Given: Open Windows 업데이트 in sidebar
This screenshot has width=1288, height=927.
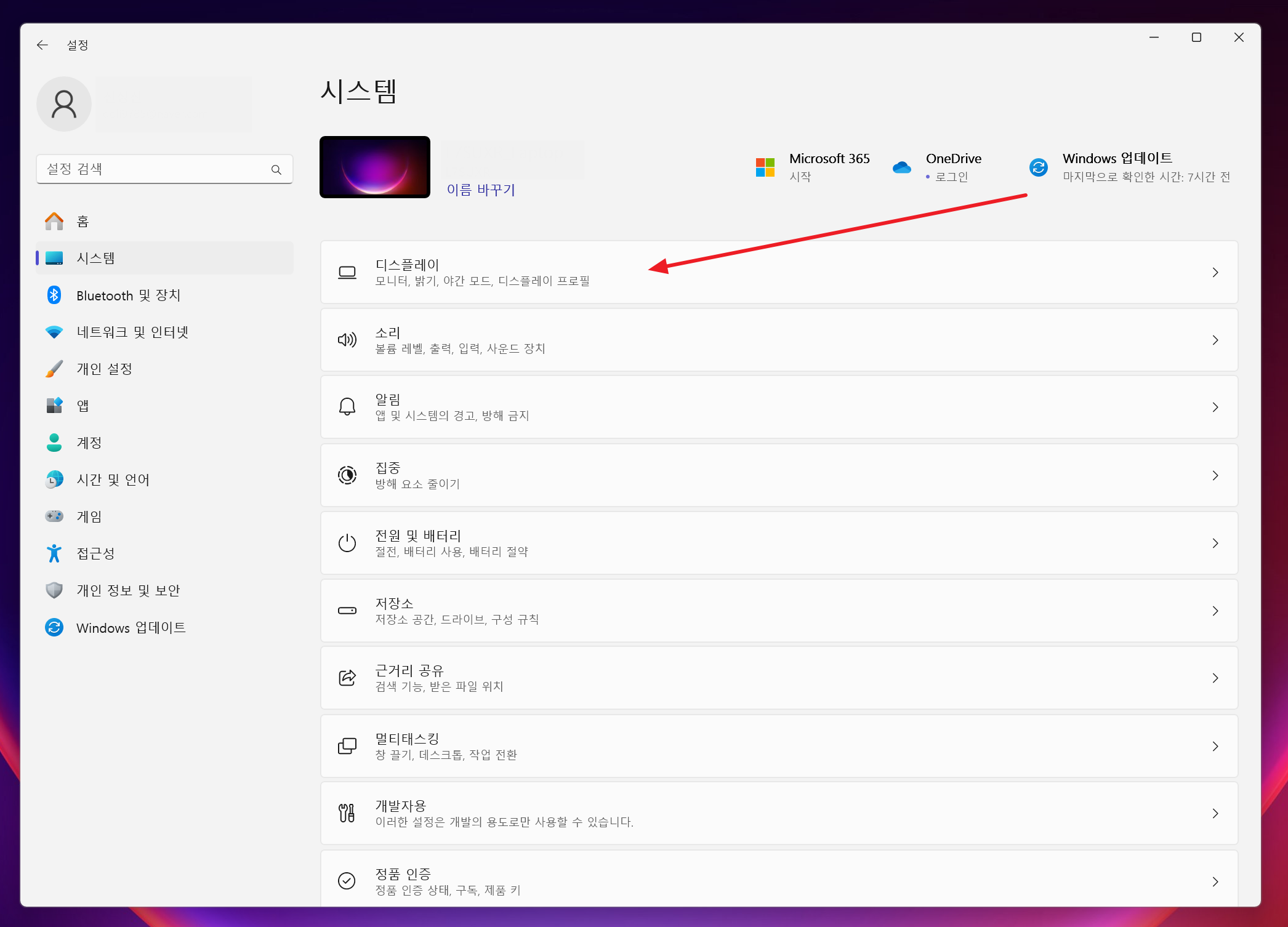Looking at the screenshot, I should (x=131, y=627).
